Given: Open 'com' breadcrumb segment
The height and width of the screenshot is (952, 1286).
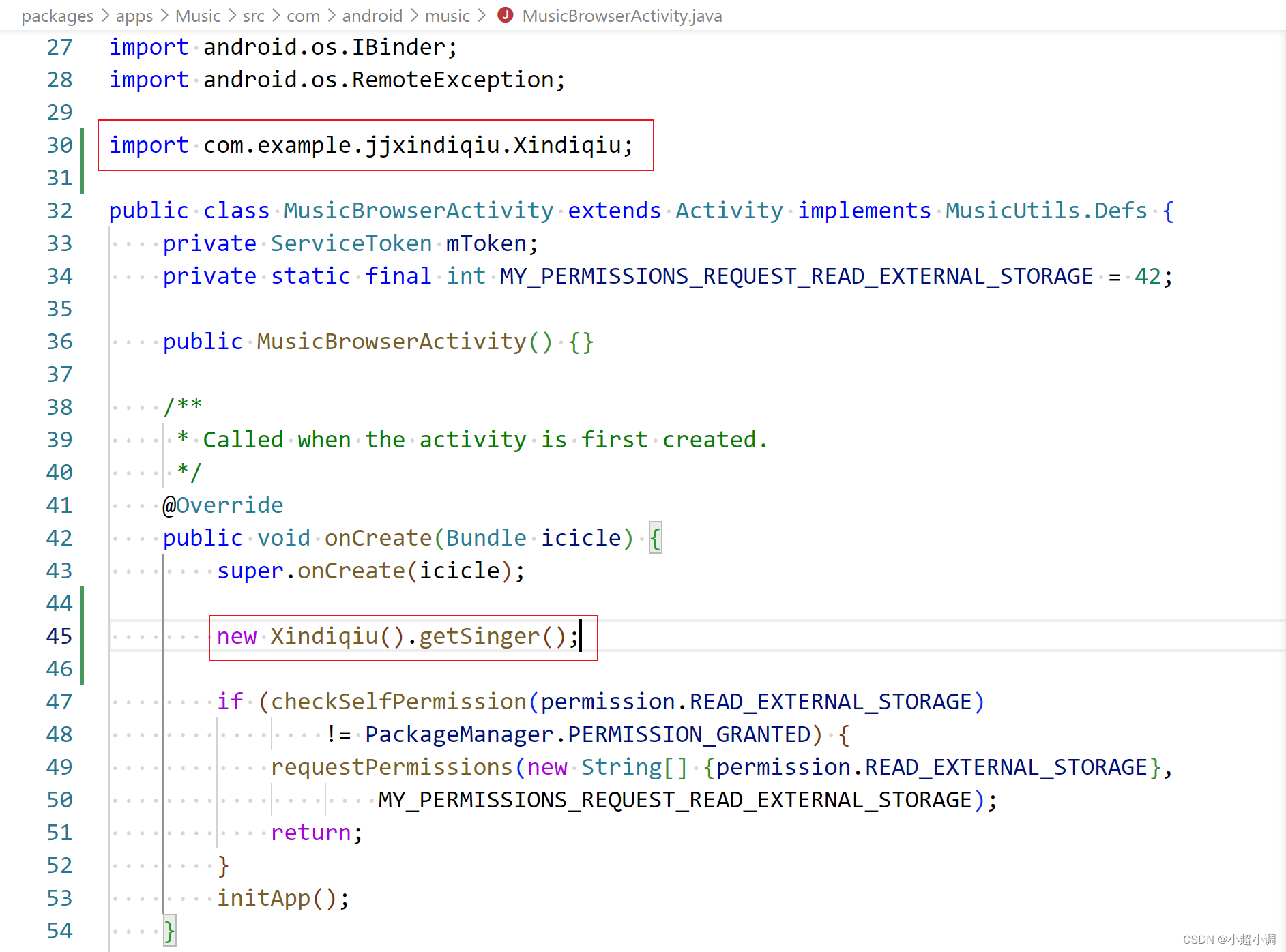Looking at the screenshot, I should tap(304, 16).
